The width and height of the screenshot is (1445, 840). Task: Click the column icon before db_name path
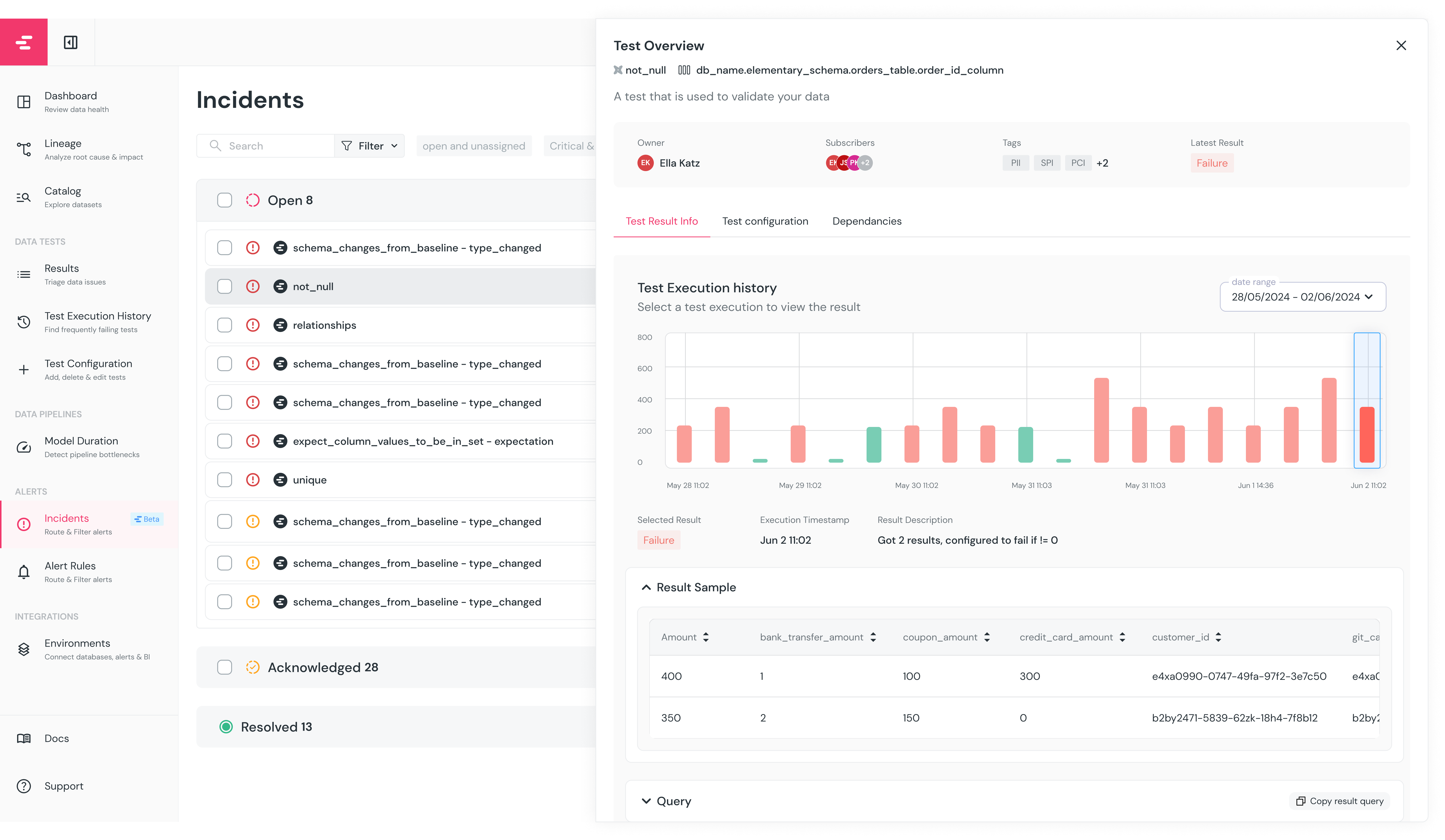684,70
